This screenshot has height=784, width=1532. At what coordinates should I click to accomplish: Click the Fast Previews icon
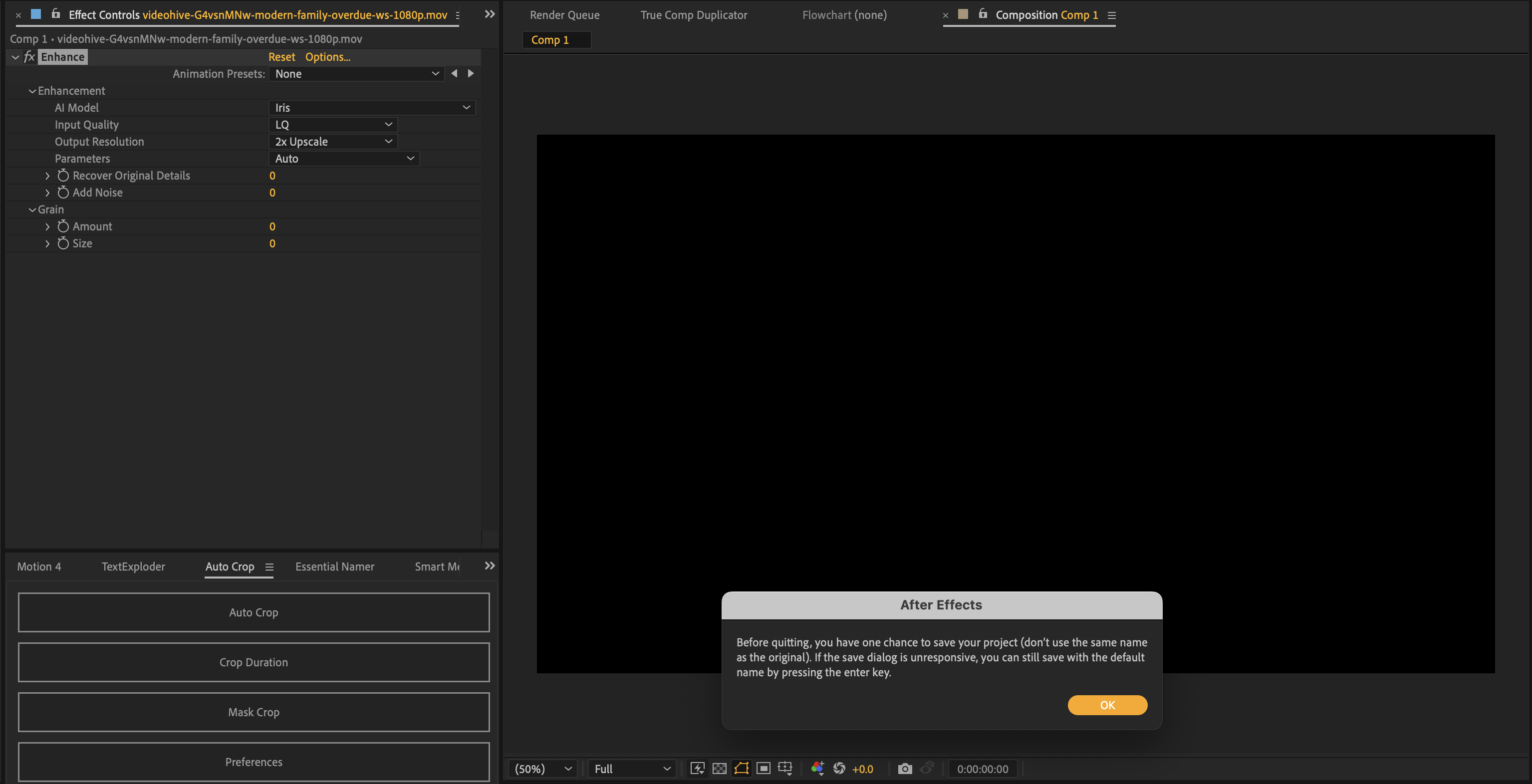coord(697,769)
